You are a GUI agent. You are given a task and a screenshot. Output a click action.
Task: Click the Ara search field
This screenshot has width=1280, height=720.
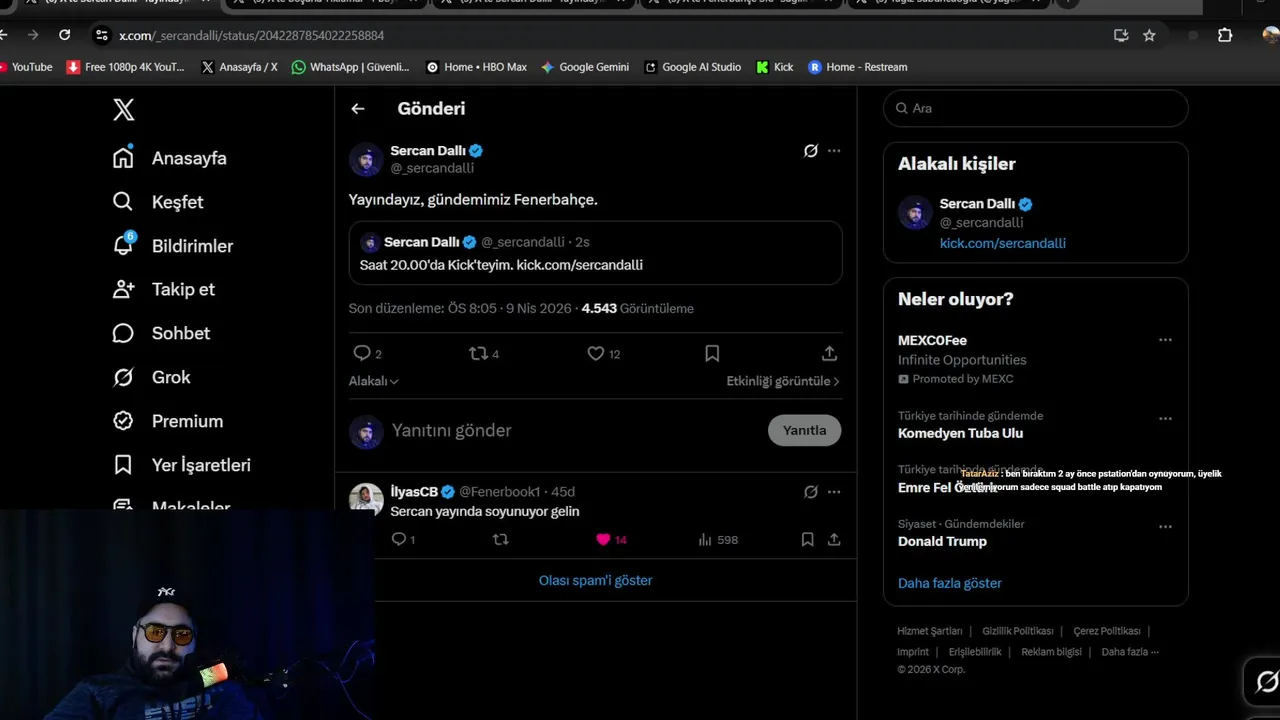[1036, 108]
